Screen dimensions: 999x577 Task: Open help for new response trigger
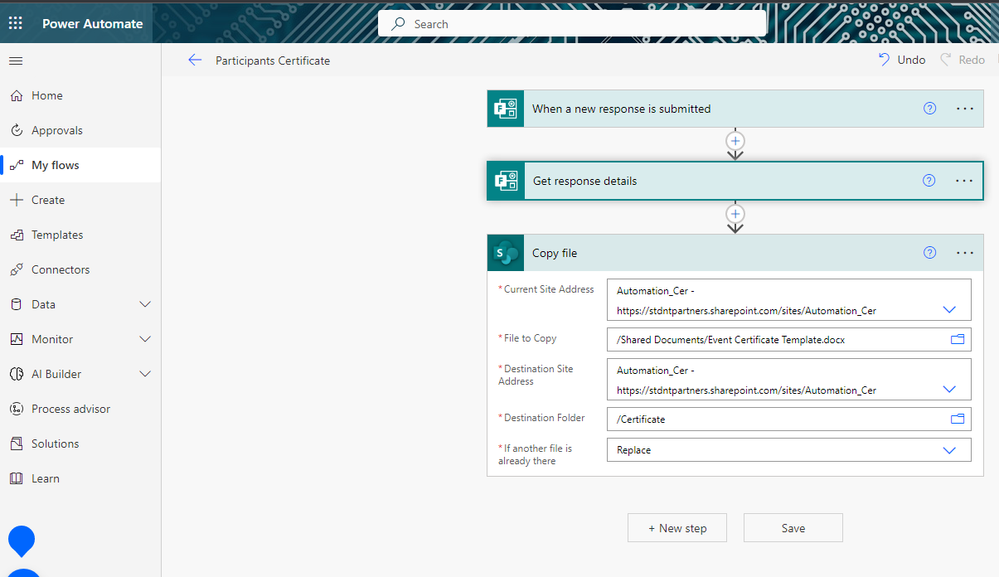click(930, 108)
